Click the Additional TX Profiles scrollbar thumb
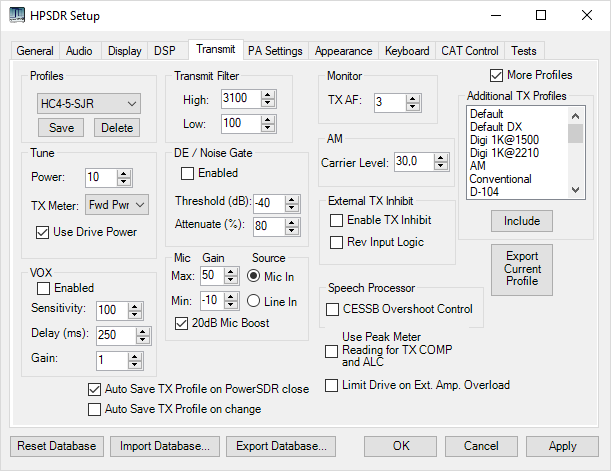Image resolution: width=611 pixels, height=471 pixels. coord(576,133)
